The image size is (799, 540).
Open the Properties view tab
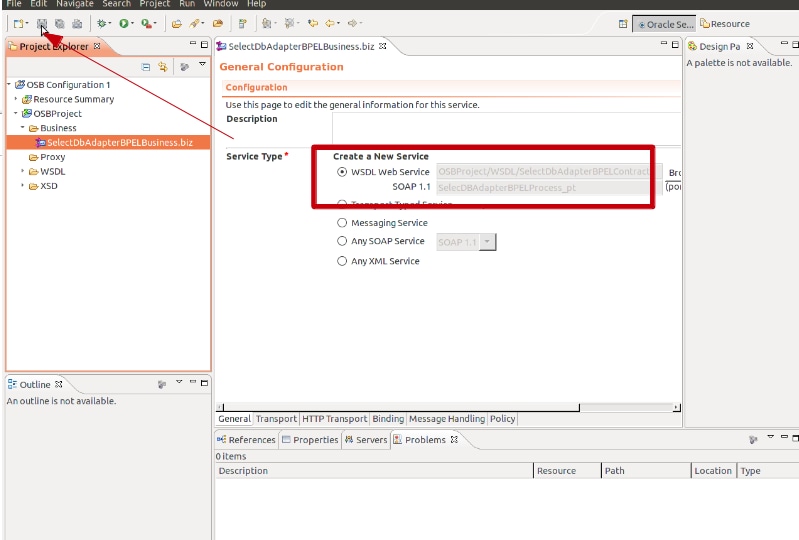tap(310, 440)
